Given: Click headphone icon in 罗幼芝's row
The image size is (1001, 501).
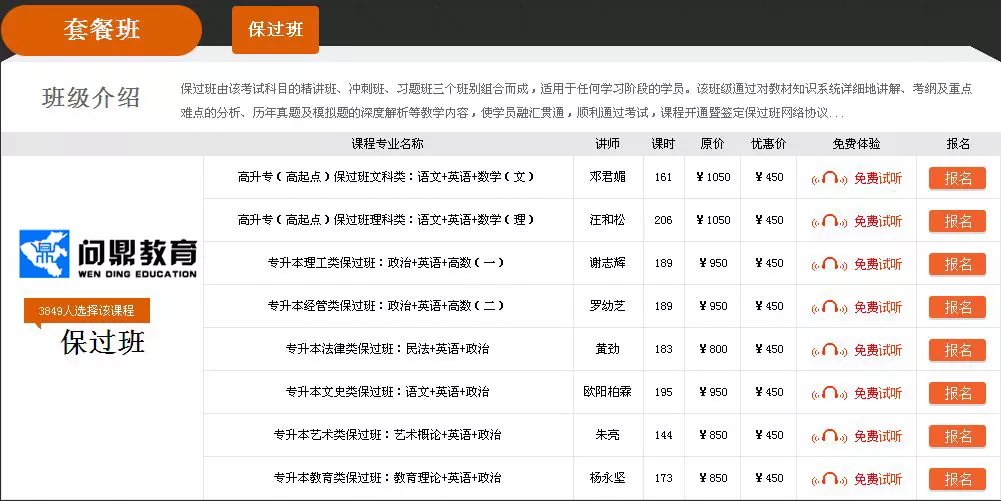Looking at the screenshot, I should tap(829, 307).
